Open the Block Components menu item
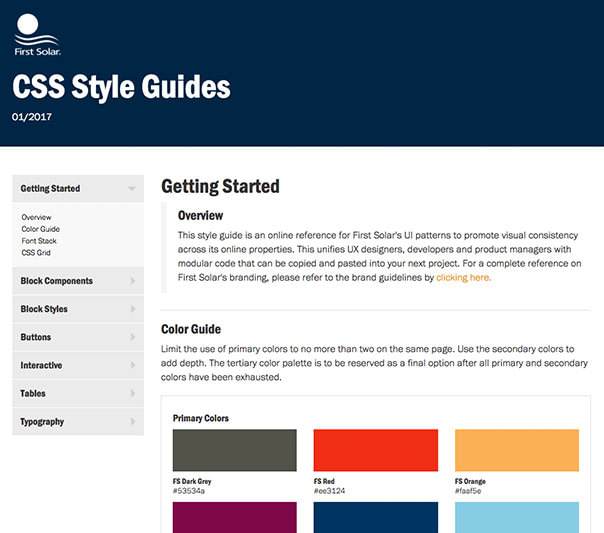 (x=78, y=281)
